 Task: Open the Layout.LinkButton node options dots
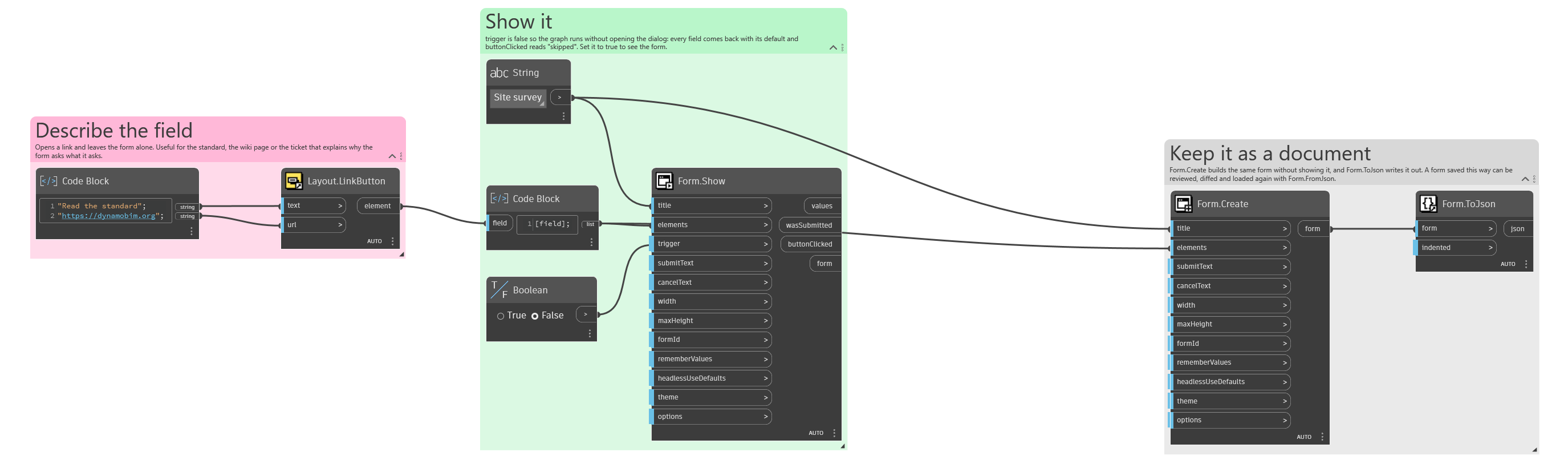coord(393,241)
